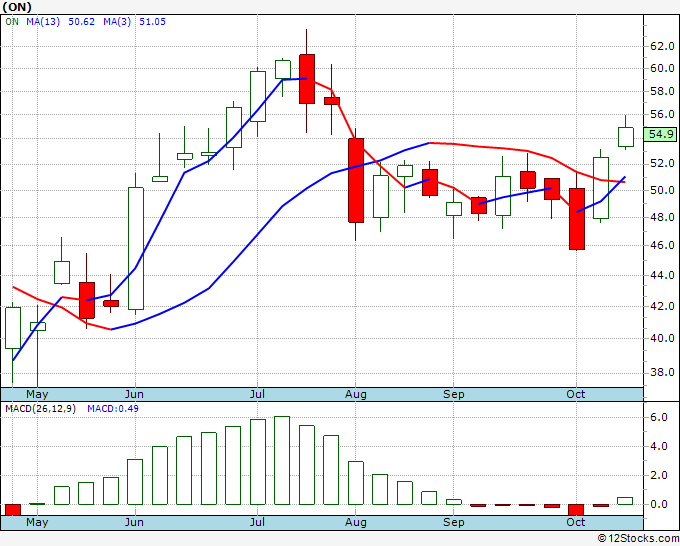680x546 pixels.
Task: Click "May" on the MACD panel's date axis
Action: [37, 522]
